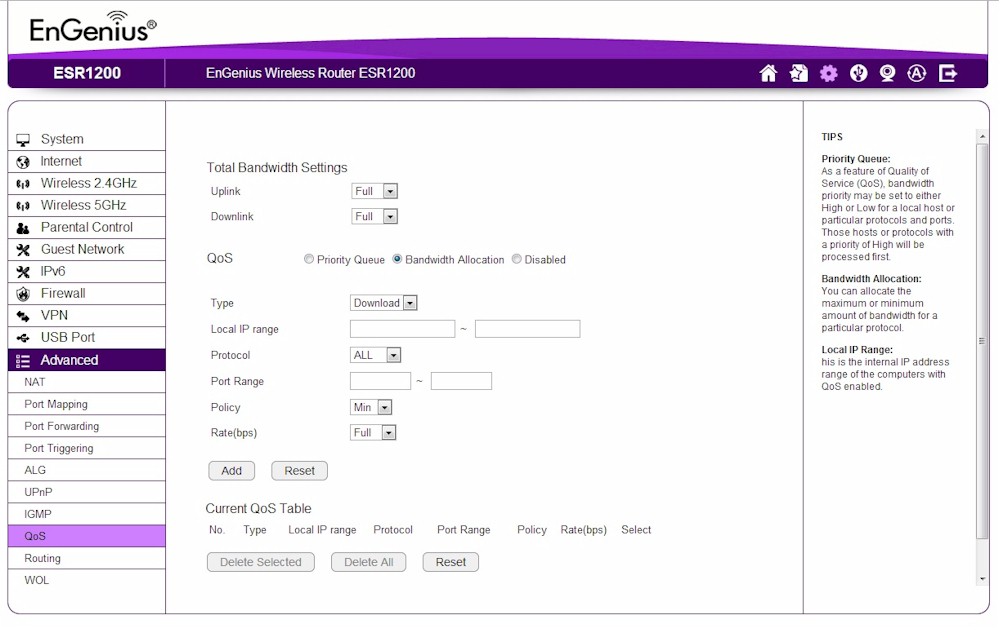This screenshot has width=1000, height=630.
Task: Collapse the Advanced sidebar section
Action: point(87,360)
